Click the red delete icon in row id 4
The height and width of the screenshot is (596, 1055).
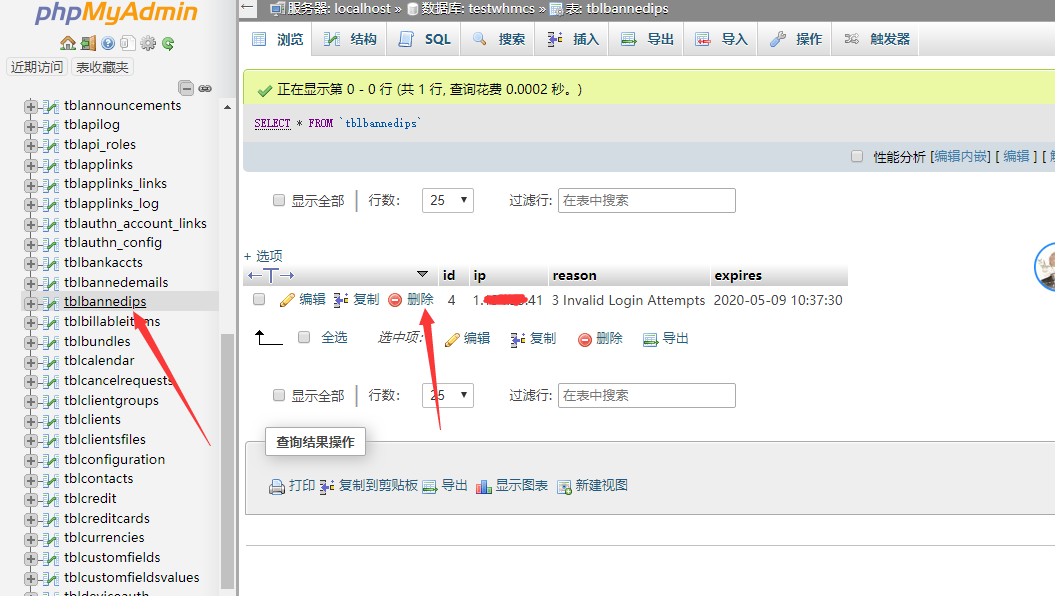coord(395,300)
